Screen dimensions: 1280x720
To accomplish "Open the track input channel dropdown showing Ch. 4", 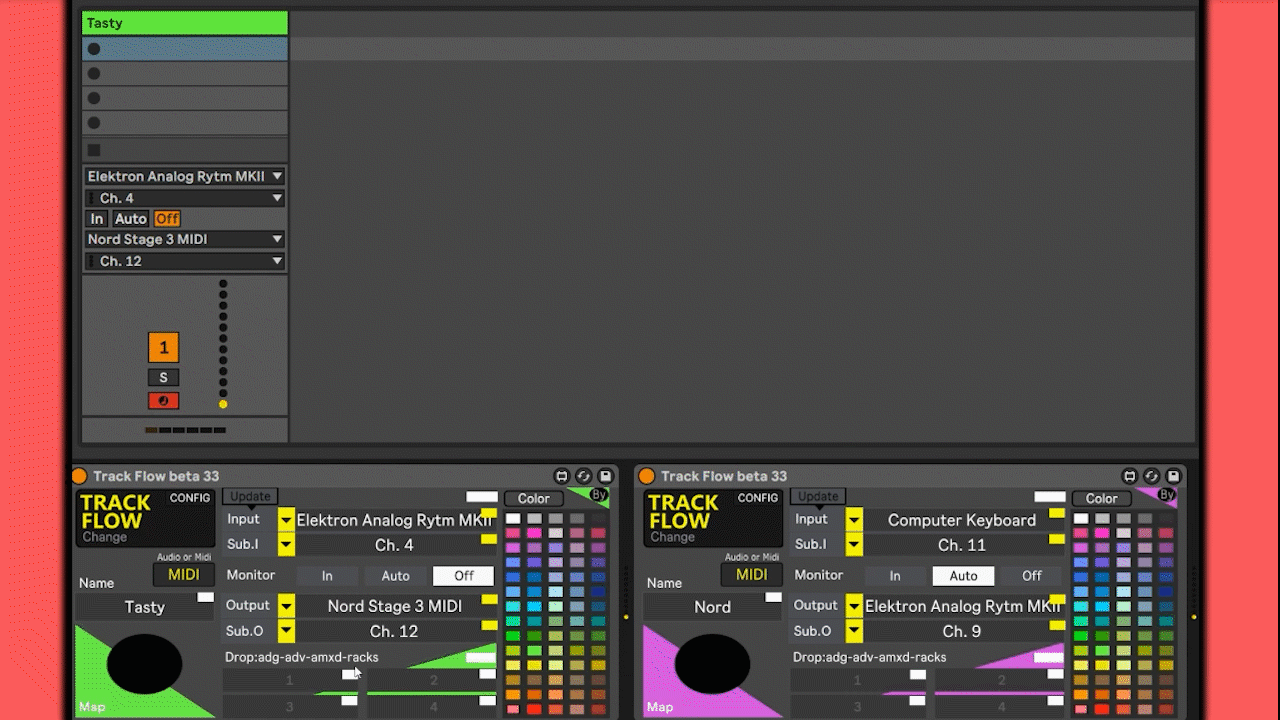I will tap(185, 198).
